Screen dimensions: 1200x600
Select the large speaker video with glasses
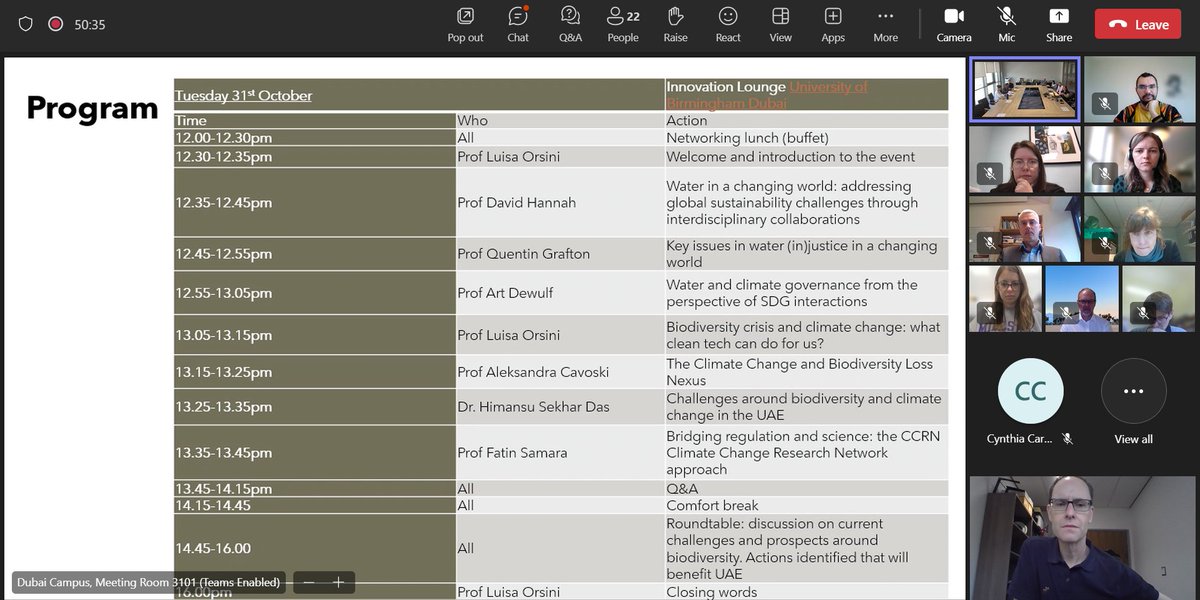click(x=1082, y=536)
